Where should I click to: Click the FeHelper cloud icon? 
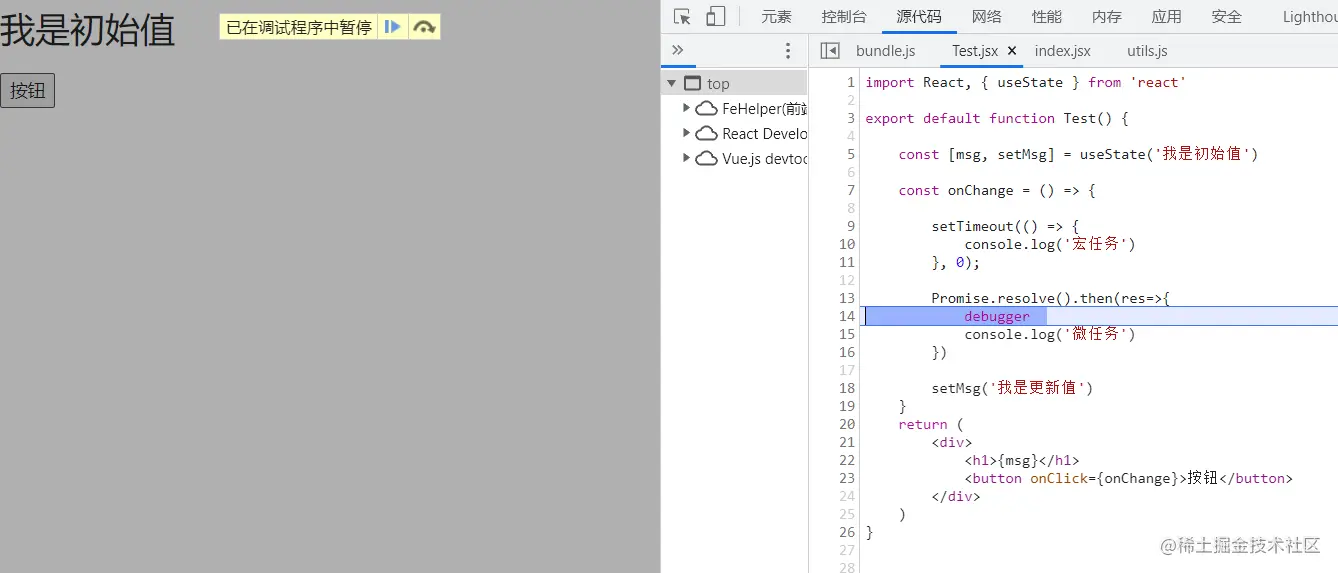tap(706, 109)
